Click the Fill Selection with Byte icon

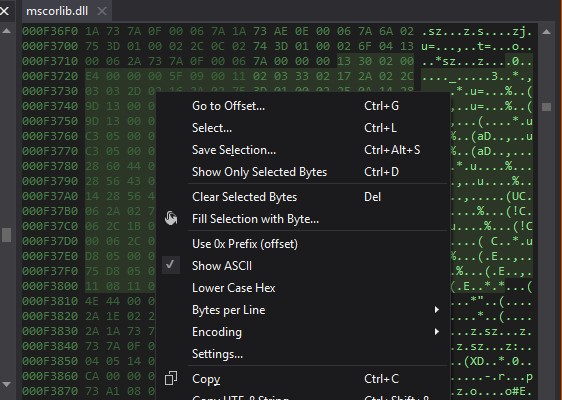point(171,219)
